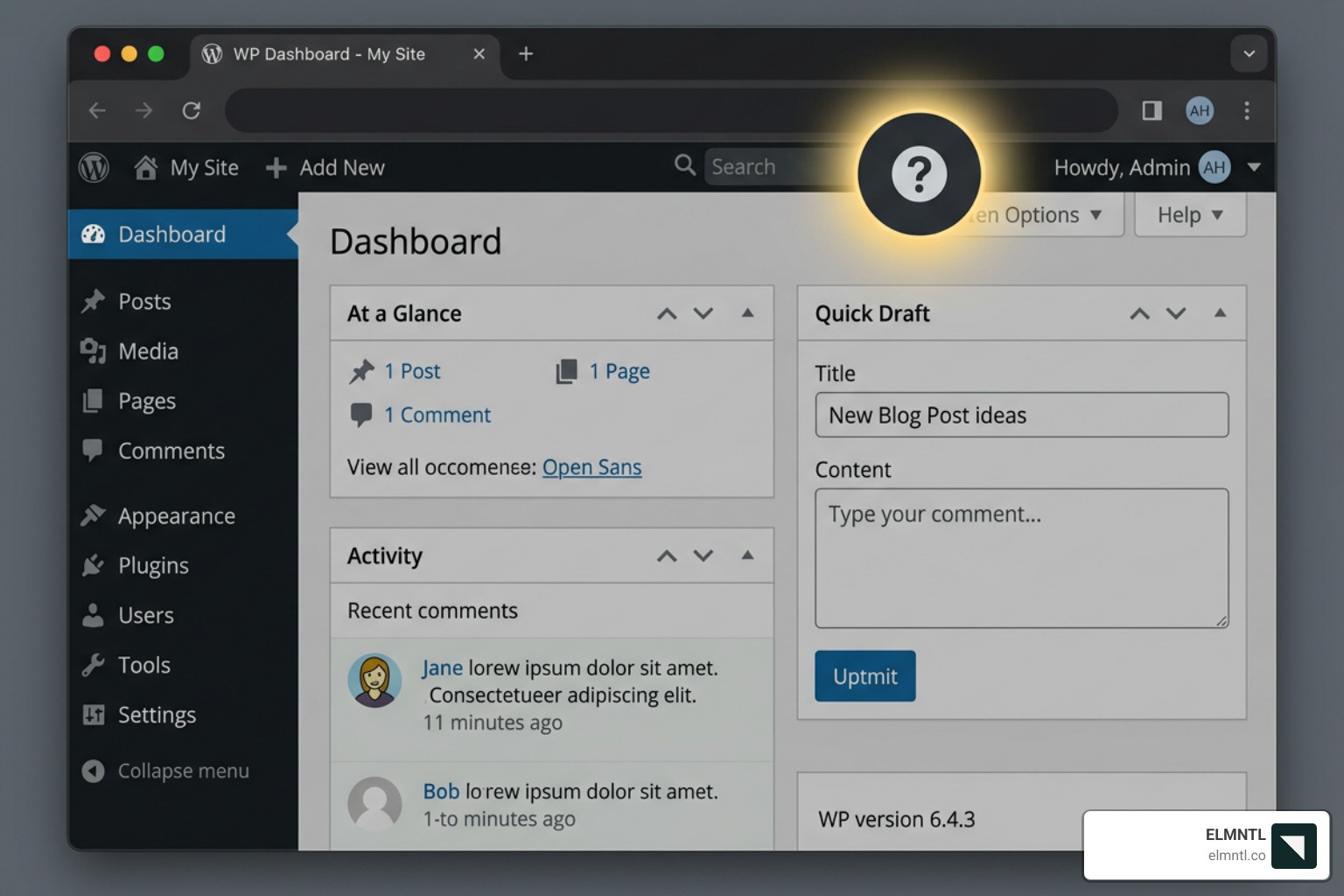Click the Quick Draft Title field
Image resolution: width=1344 pixels, height=896 pixels.
point(1022,415)
